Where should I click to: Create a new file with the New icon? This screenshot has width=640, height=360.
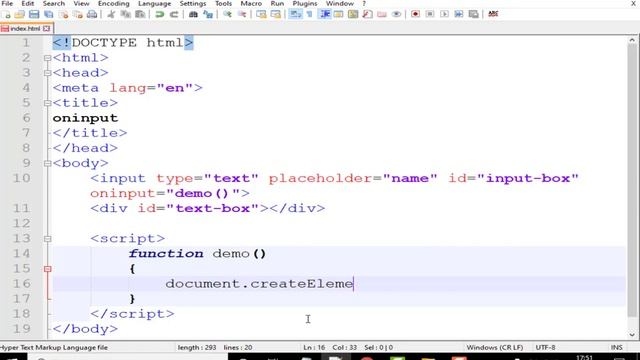6,14
